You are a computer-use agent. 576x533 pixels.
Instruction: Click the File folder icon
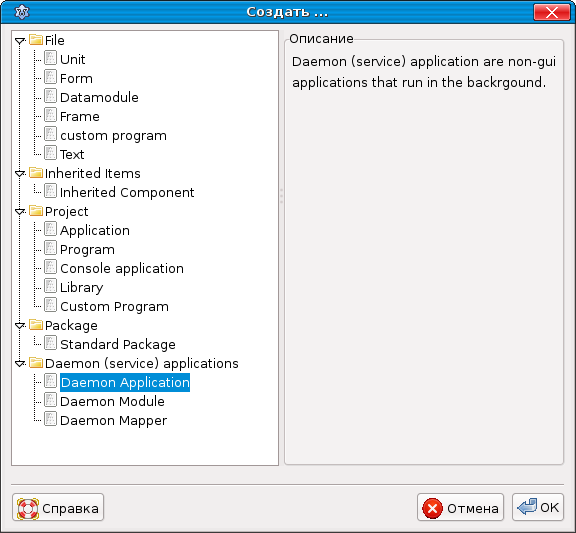tap(36, 39)
